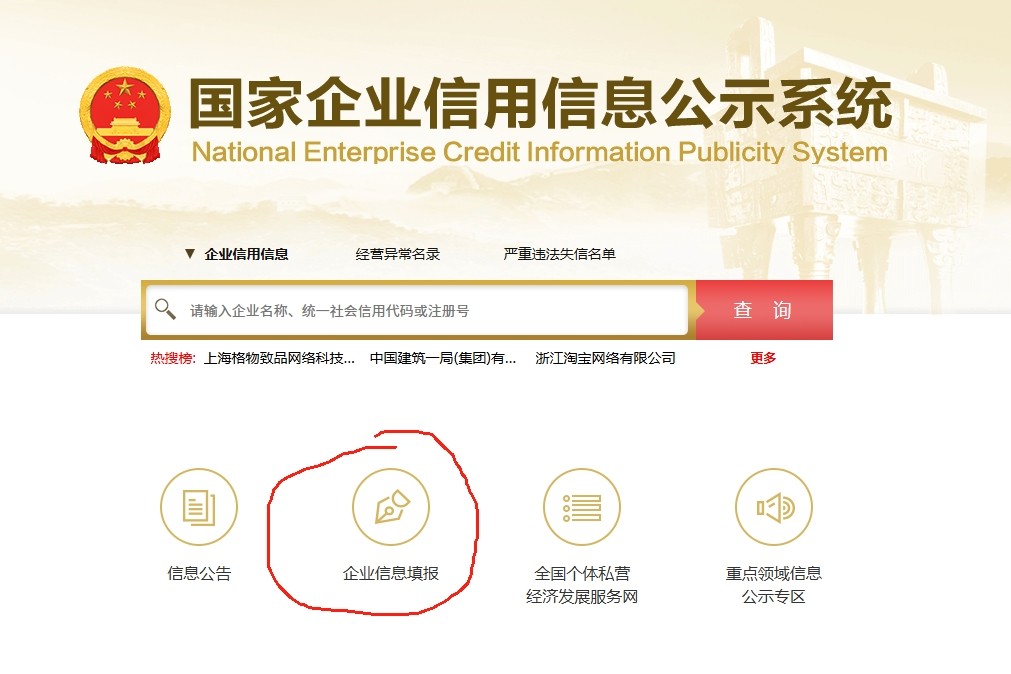The height and width of the screenshot is (674, 1011).
Task: Expand the triangle beside 企业信息用信息
Action: 190,253
